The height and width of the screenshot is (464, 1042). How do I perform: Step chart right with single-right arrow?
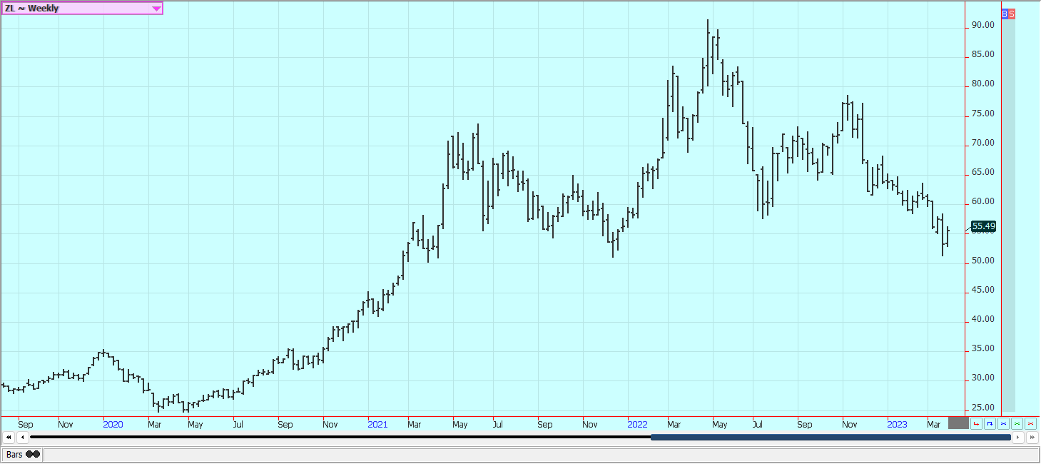click(1018, 437)
